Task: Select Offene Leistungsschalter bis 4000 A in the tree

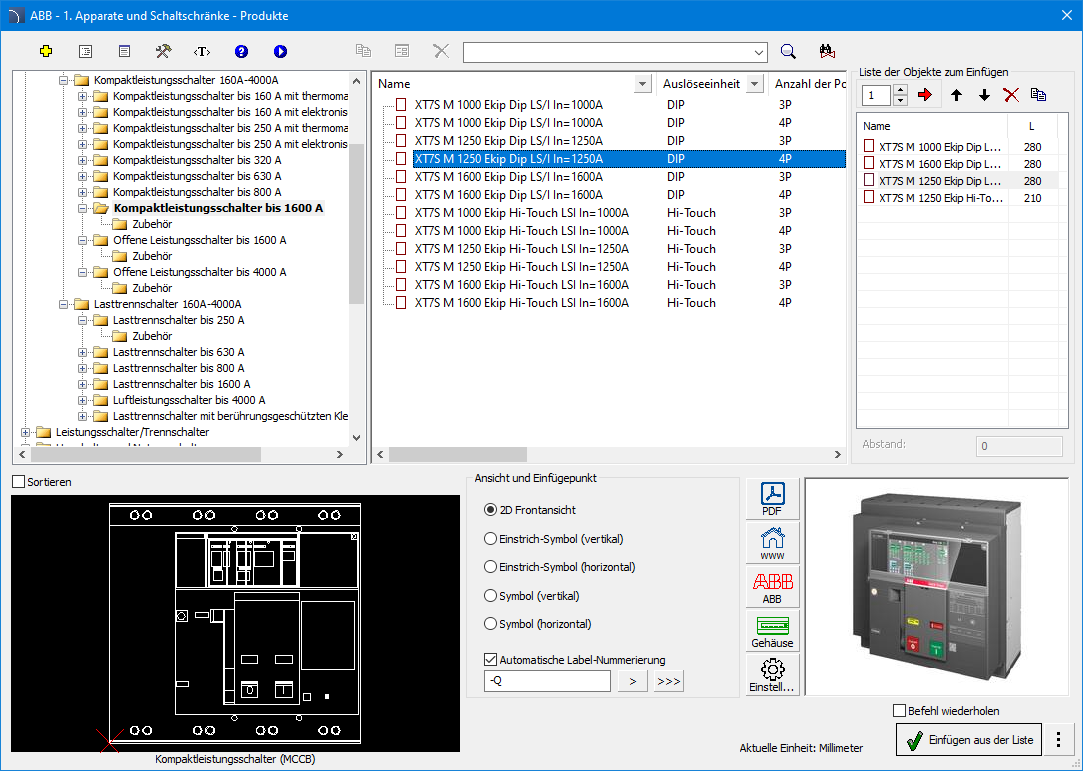Action: pos(199,272)
